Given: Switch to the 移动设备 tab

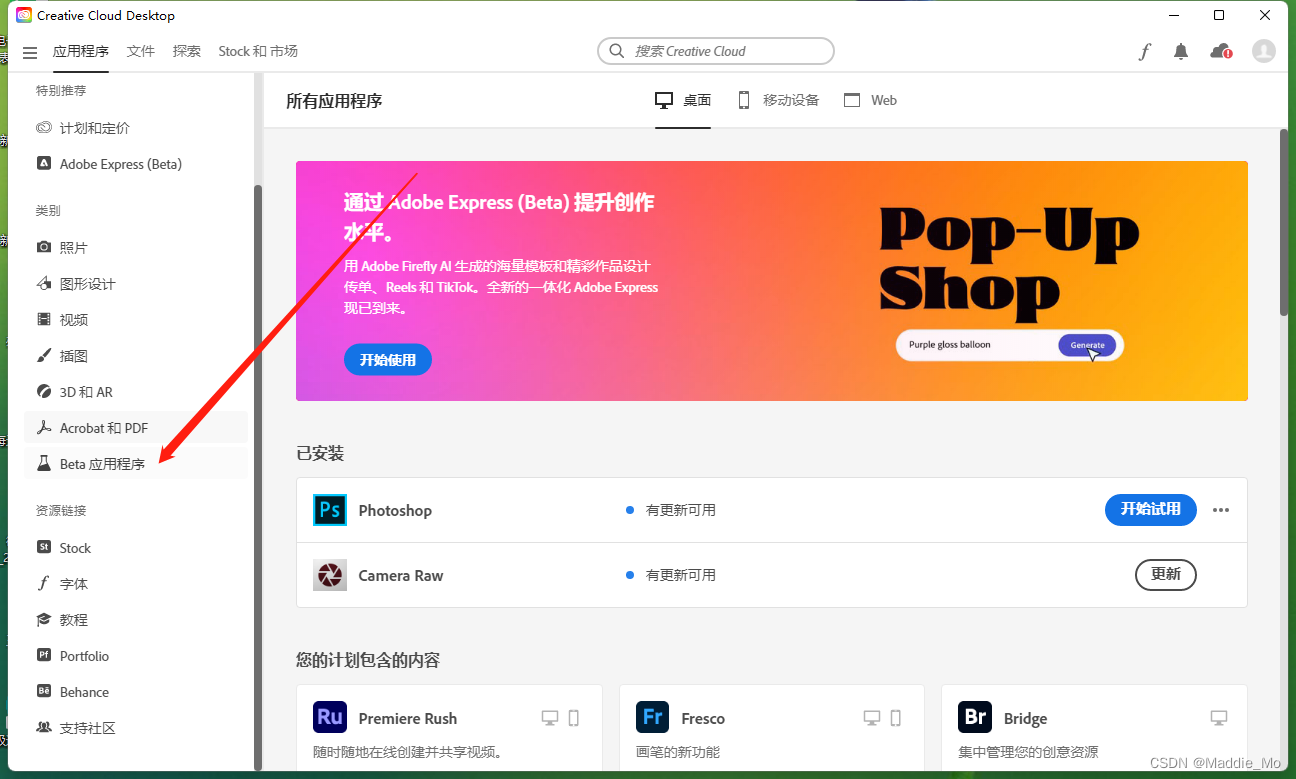Looking at the screenshot, I should (778, 100).
